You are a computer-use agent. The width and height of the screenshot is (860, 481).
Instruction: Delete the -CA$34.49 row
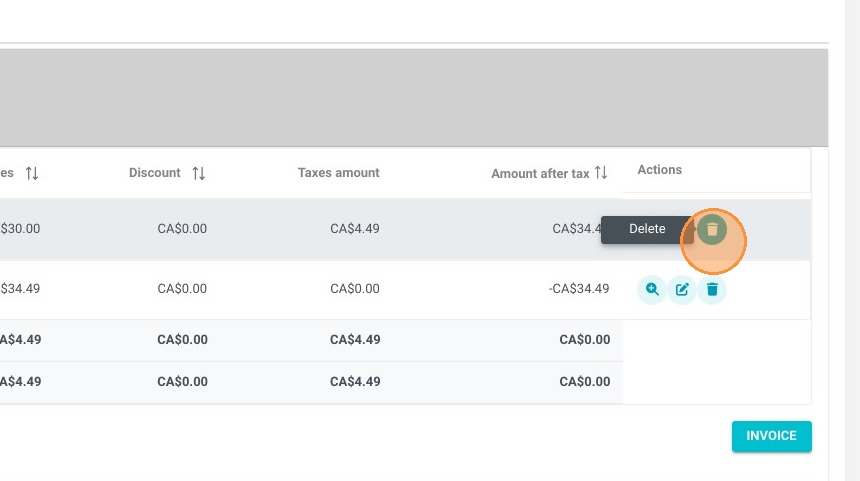pos(712,289)
